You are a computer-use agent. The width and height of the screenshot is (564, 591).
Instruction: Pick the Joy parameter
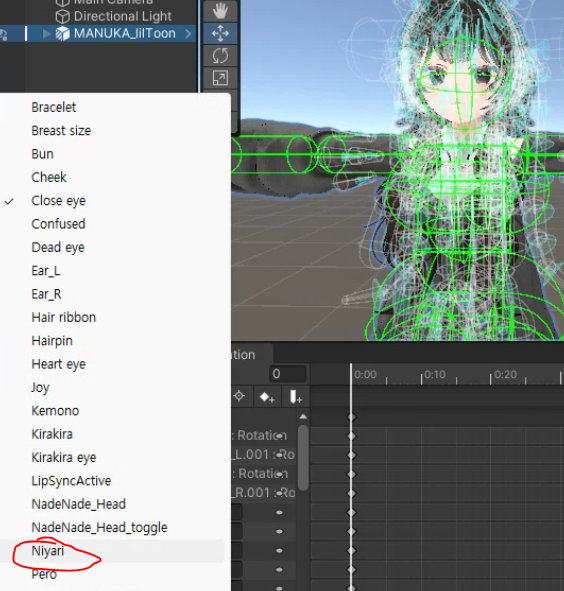pyautogui.click(x=40, y=388)
